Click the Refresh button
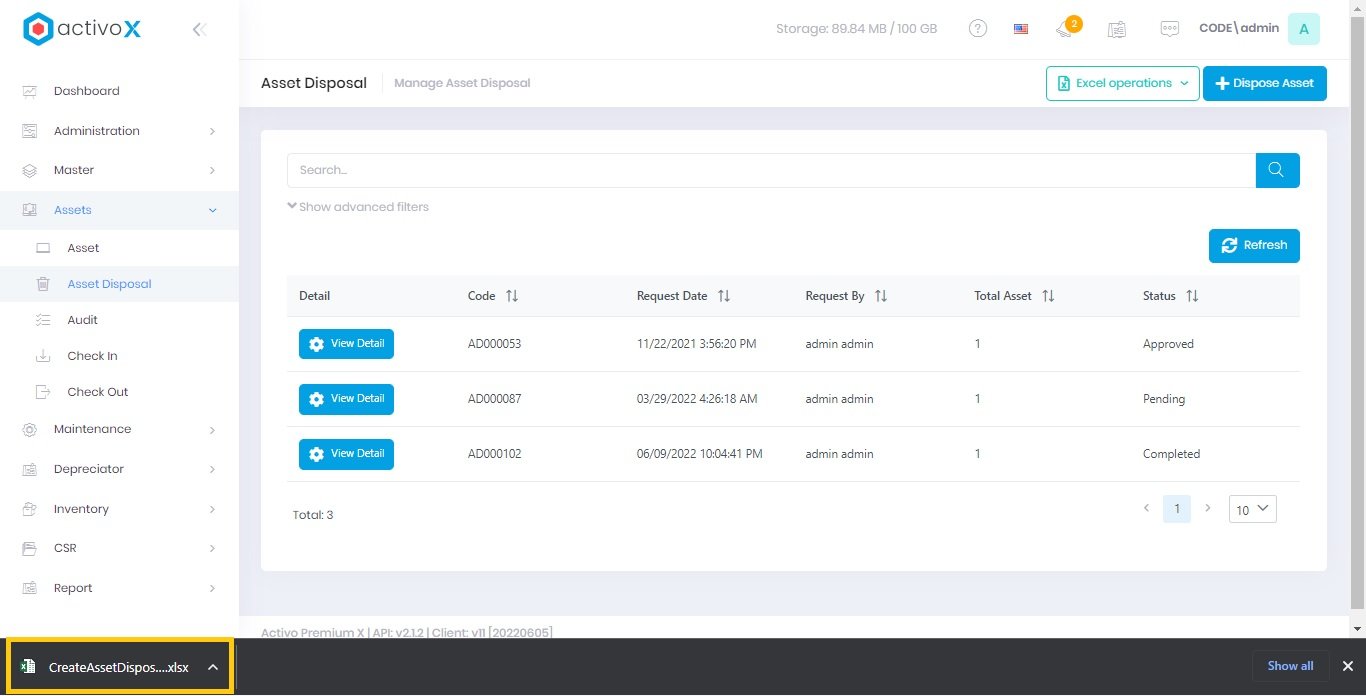This screenshot has width=1366, height=696. click(1253, 245)
